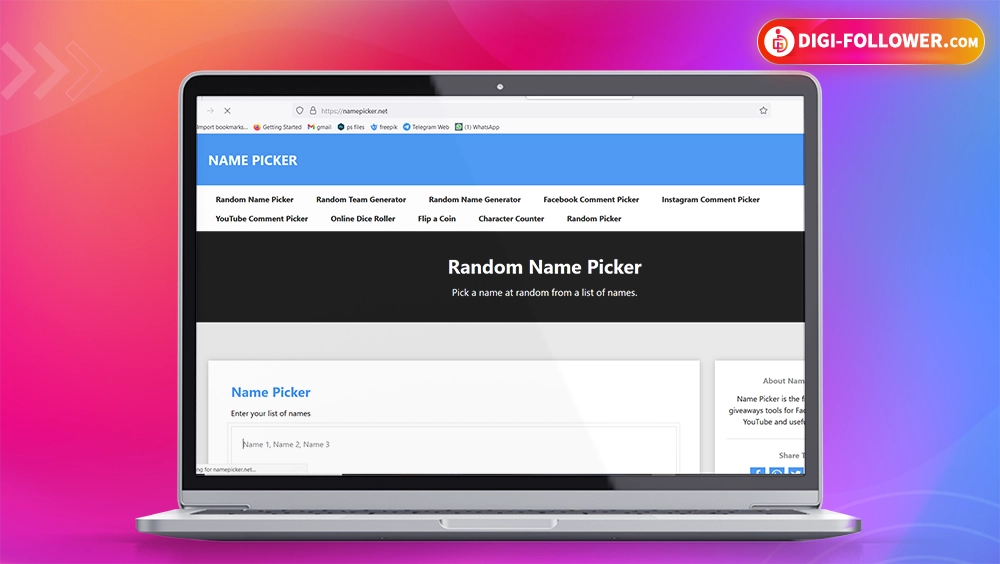Open the WhatsApp bookmark
Image resolution: width=1000 pixels, height=564 pixels.
(x=477, y=127)
